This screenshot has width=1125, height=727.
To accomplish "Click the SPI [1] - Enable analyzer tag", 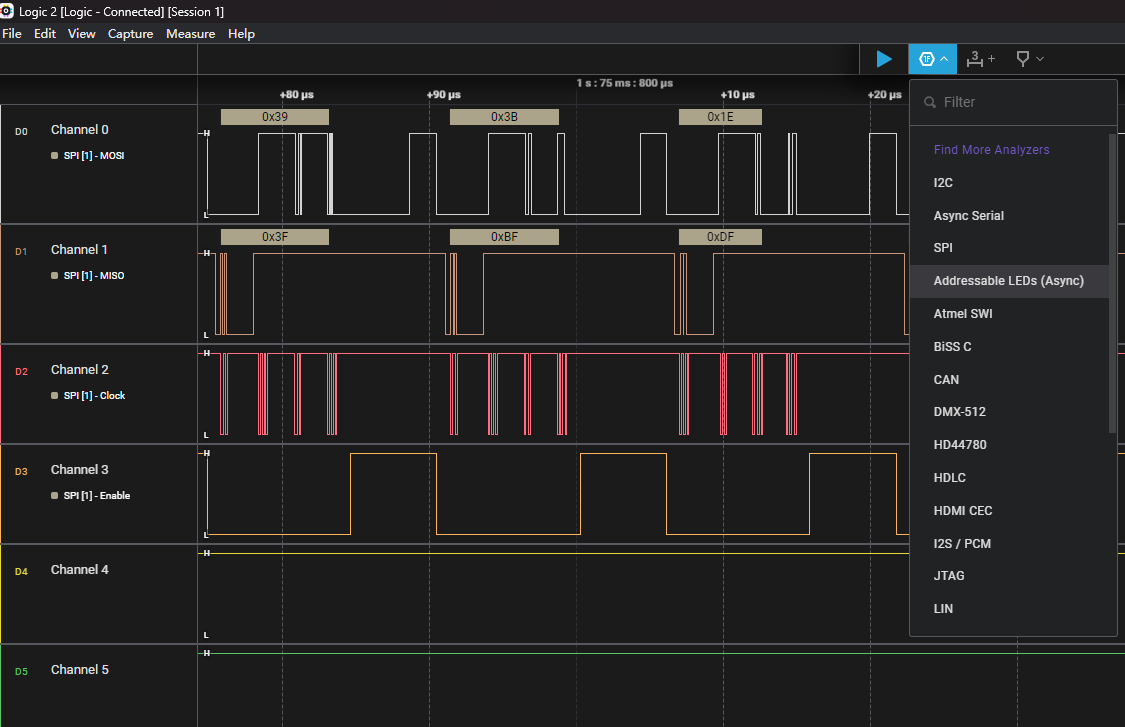I will pos(90,496).
